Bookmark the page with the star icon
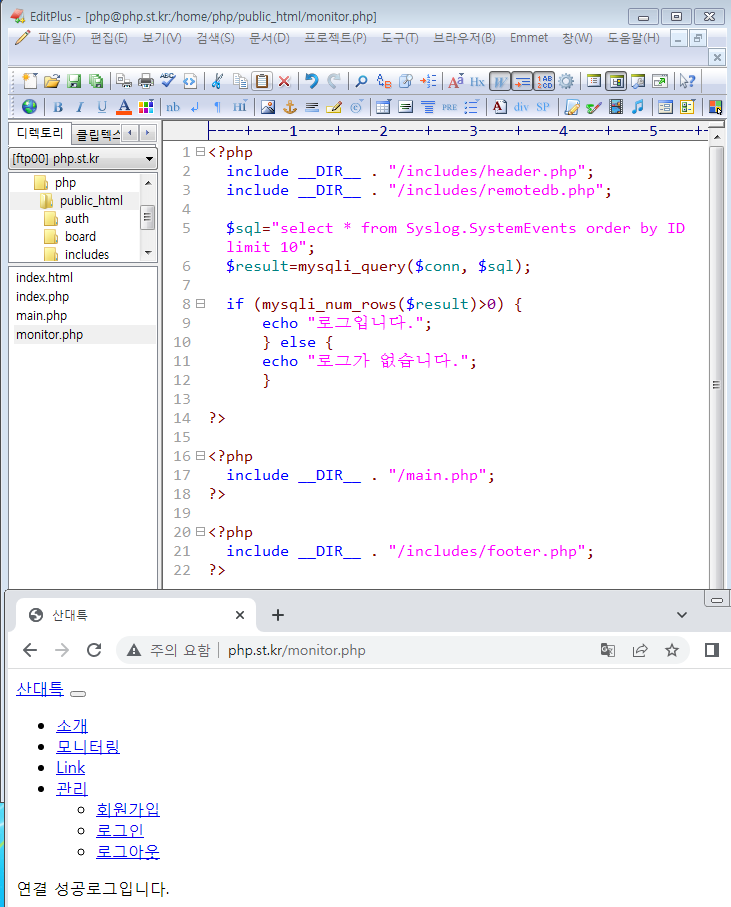 [671, 650]
